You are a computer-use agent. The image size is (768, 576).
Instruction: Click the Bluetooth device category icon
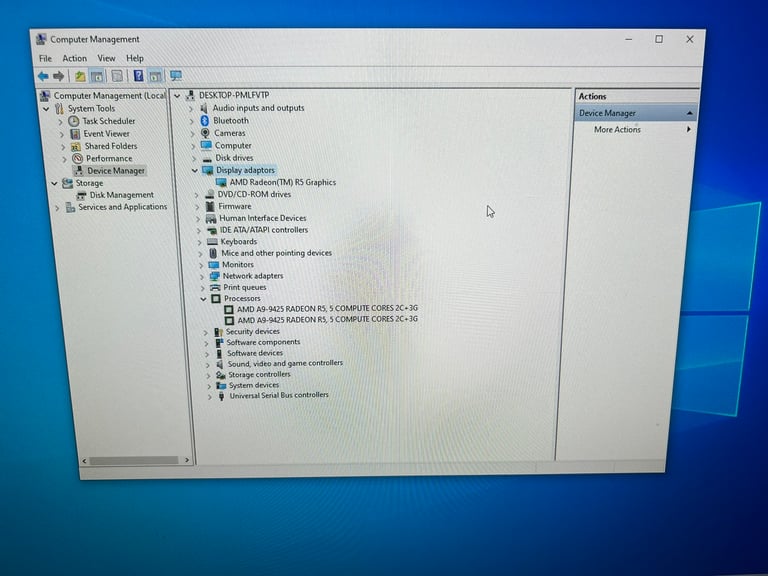coord(205,120)
